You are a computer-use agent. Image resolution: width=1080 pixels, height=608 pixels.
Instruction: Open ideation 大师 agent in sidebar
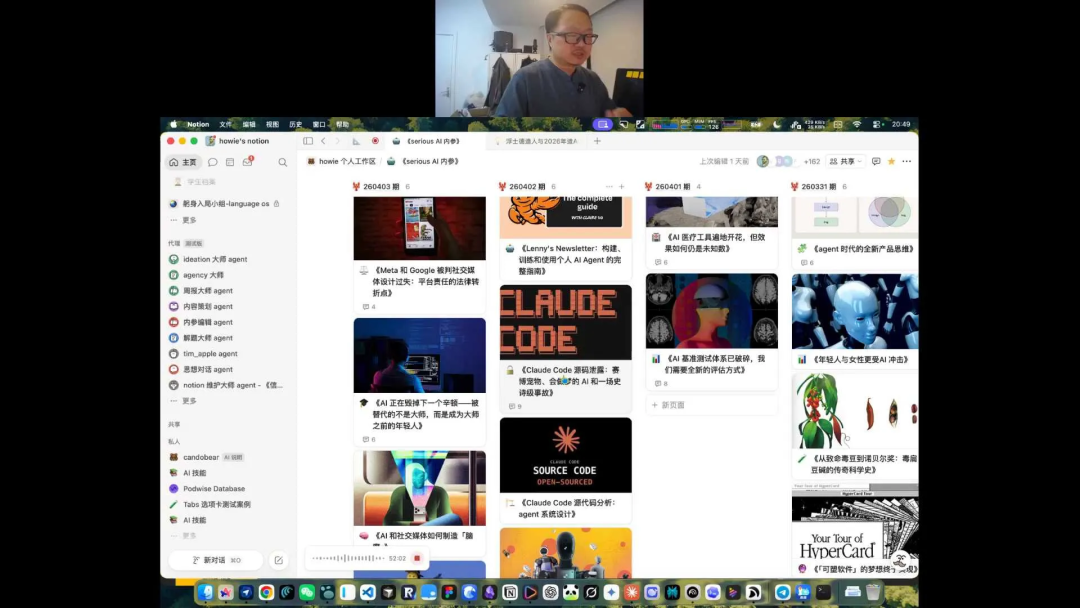214,260
